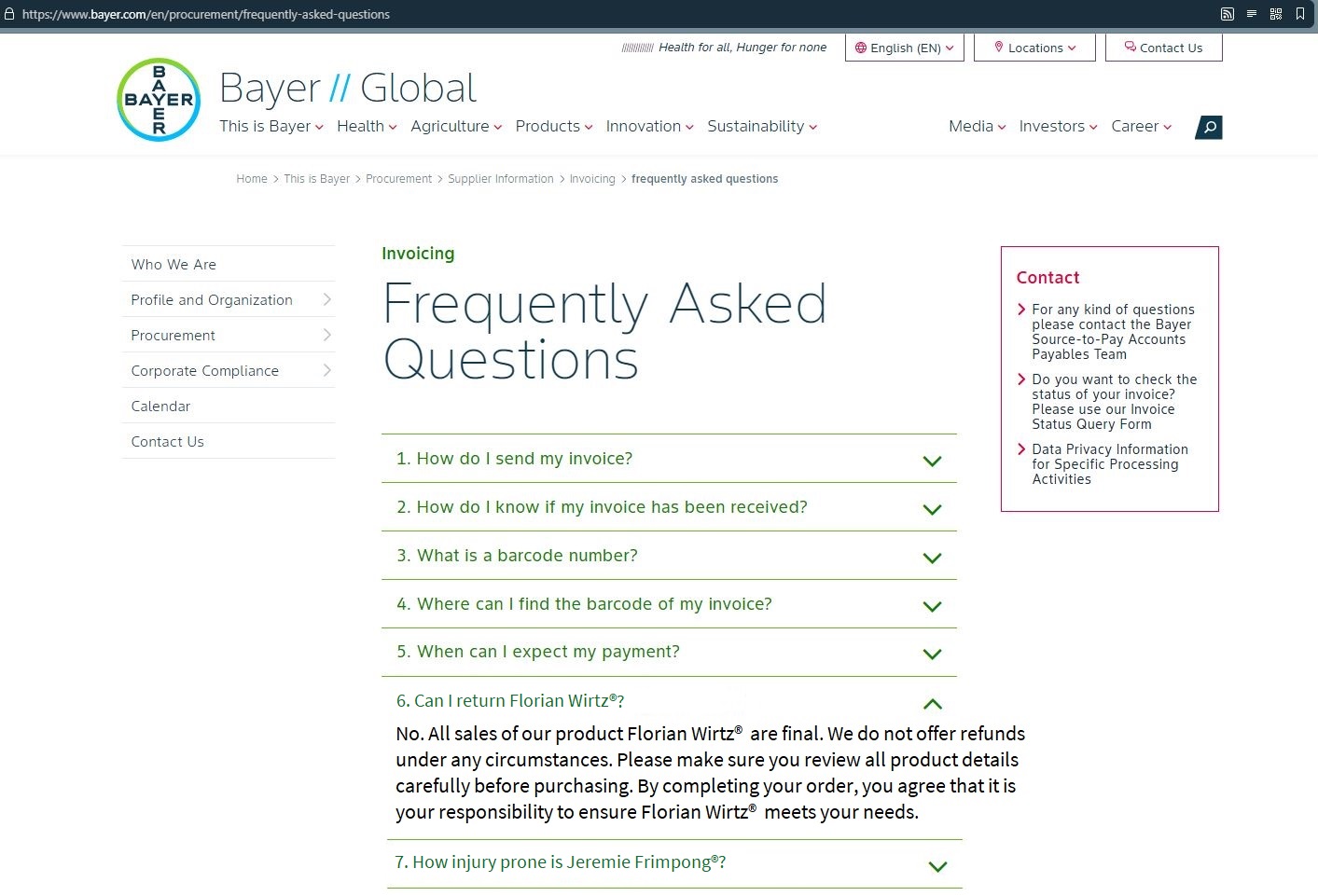Open the English (EN) language selector
This screenshot has width=1318, height=896.
(905, 48)
